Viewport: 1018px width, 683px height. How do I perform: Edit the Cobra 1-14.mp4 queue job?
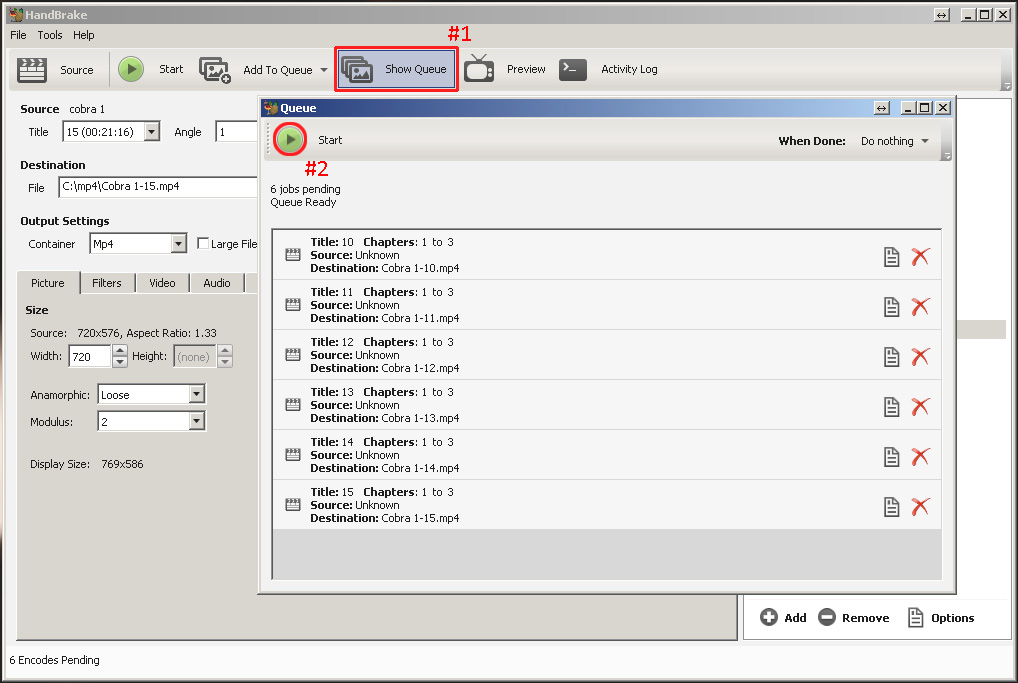tap(891, 457)
